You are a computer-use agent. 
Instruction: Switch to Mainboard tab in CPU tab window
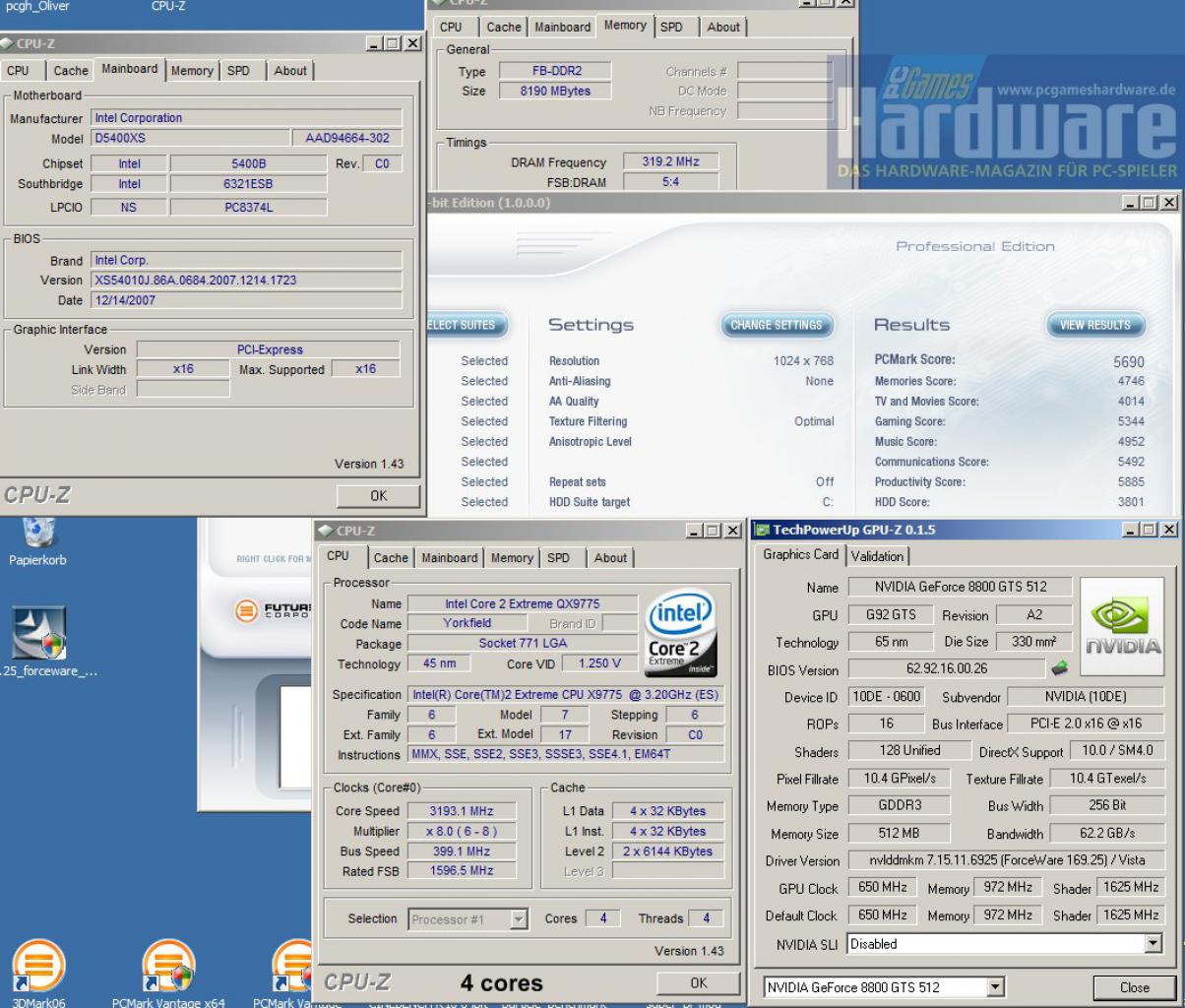pos(449,558)
